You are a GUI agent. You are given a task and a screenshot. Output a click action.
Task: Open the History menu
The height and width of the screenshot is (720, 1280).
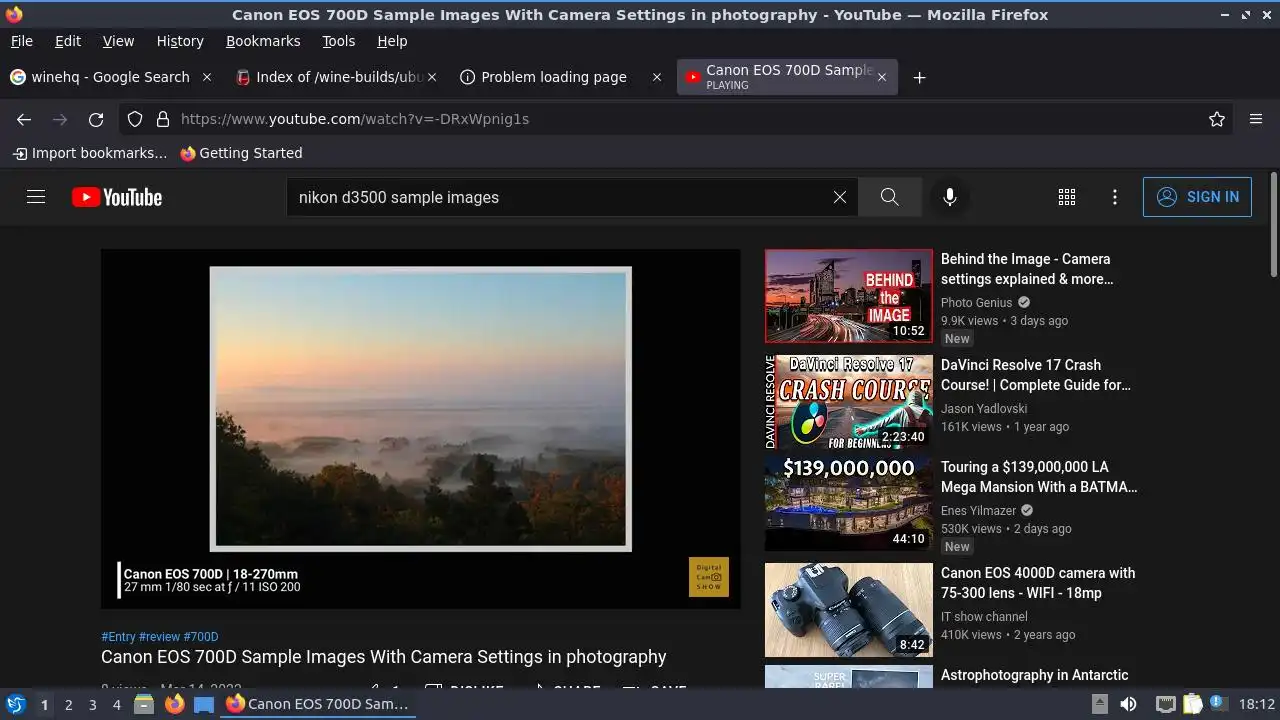(x=180, y=41)
